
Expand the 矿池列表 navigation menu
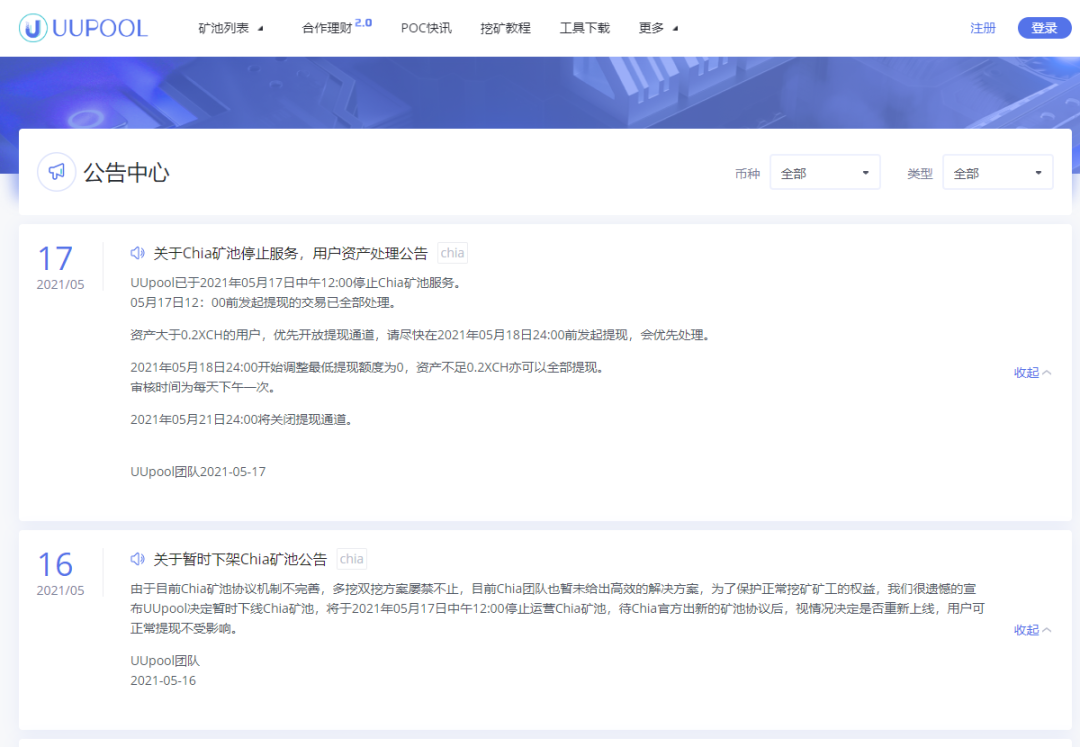click(228, 28)
